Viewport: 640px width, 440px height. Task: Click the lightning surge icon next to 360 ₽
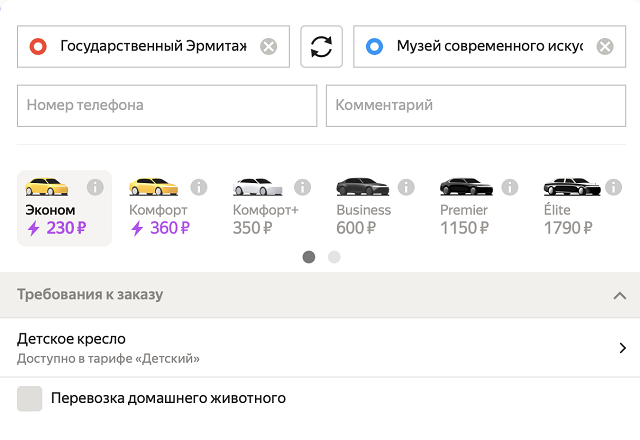(x=137, y=228)
